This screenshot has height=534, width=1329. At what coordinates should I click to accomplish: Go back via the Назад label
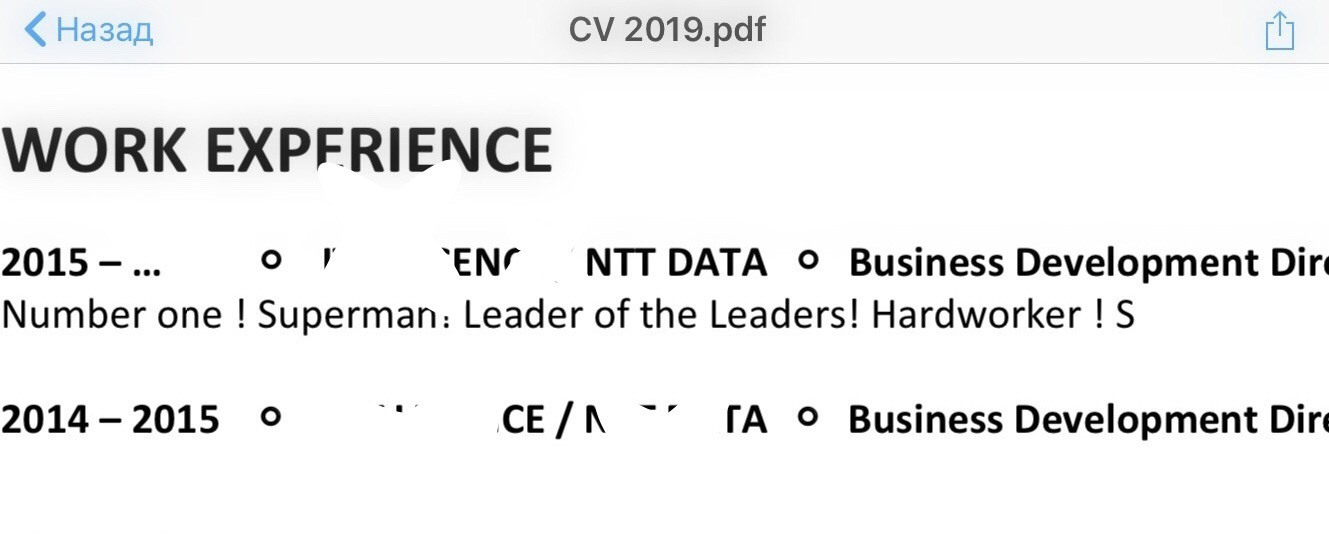click(x=104, y=30)
